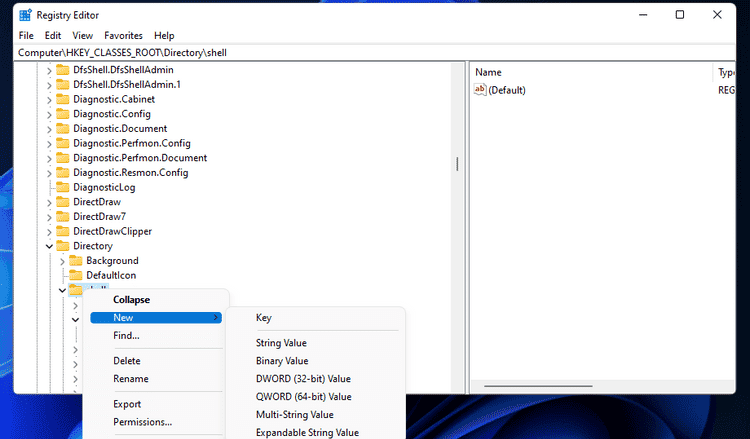
Task: Click the DfsShell.DfsShellAdmin folder icon
Action: pos(63,70)
